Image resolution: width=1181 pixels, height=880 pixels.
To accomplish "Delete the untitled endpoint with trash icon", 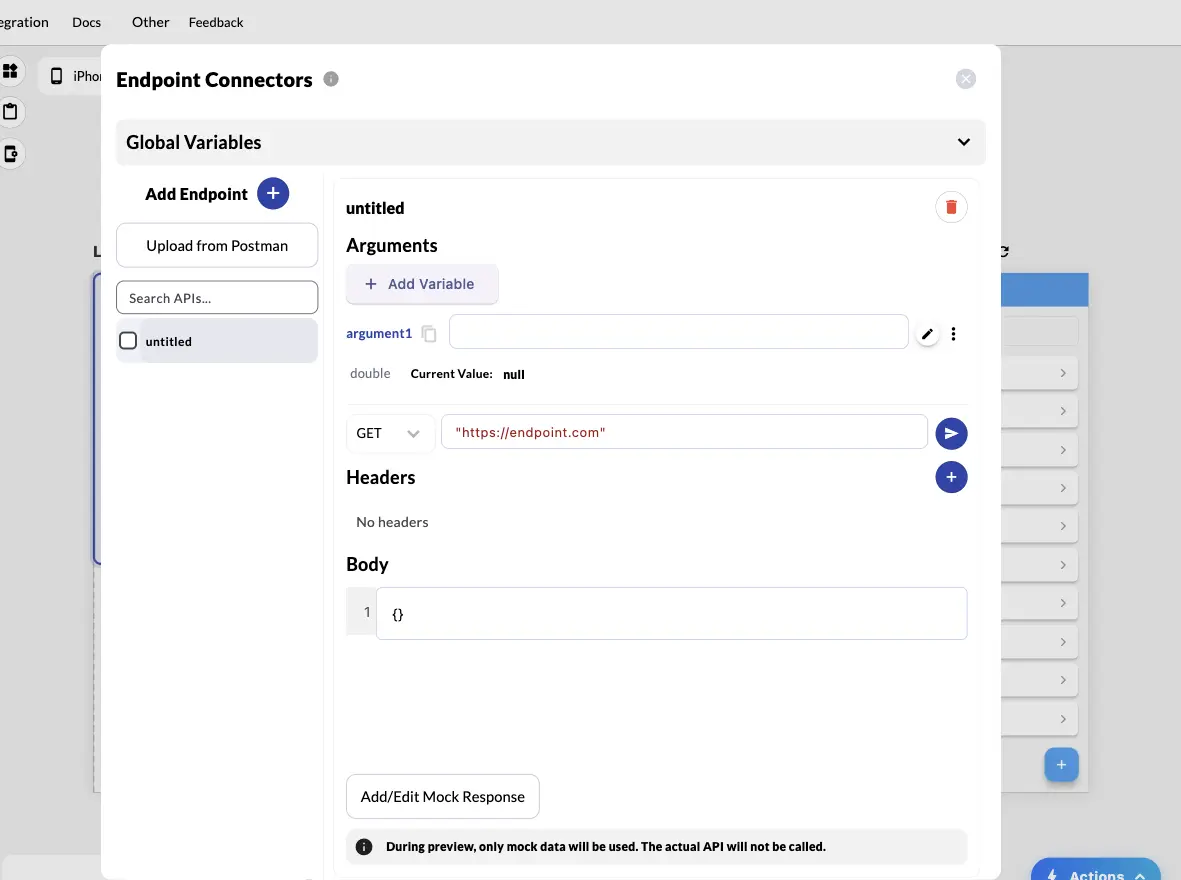I will (x=951, y=207).
